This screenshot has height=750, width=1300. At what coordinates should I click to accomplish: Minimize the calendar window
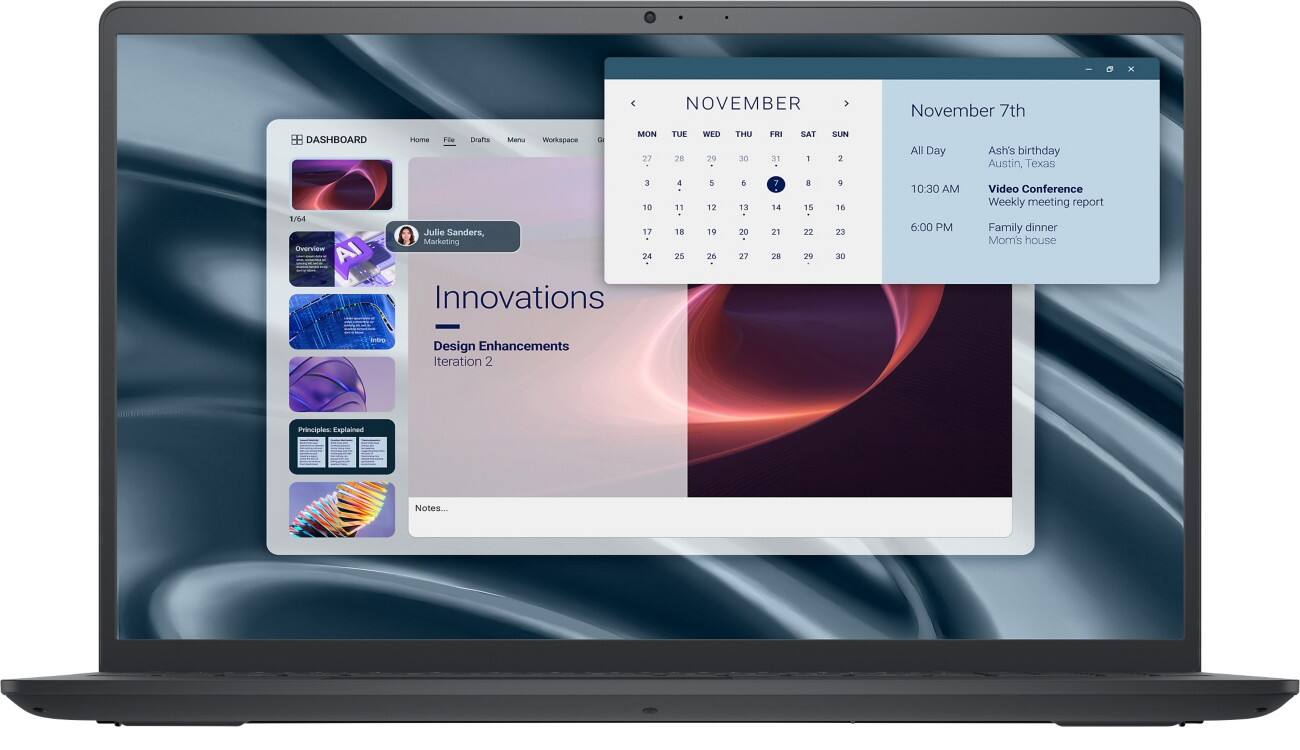[x=1088, y=69]
